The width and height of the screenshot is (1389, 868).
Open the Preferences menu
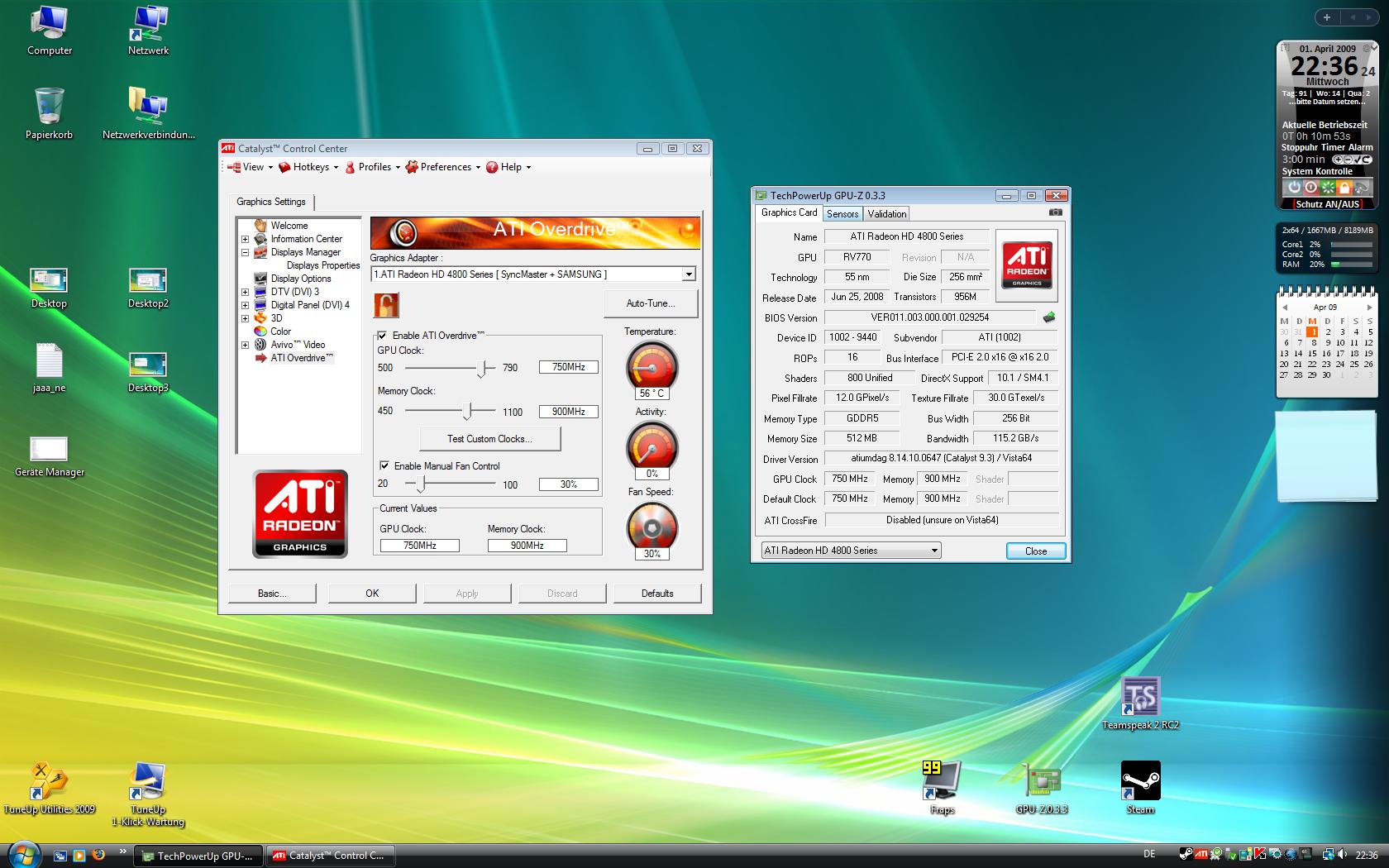point(443,167)
